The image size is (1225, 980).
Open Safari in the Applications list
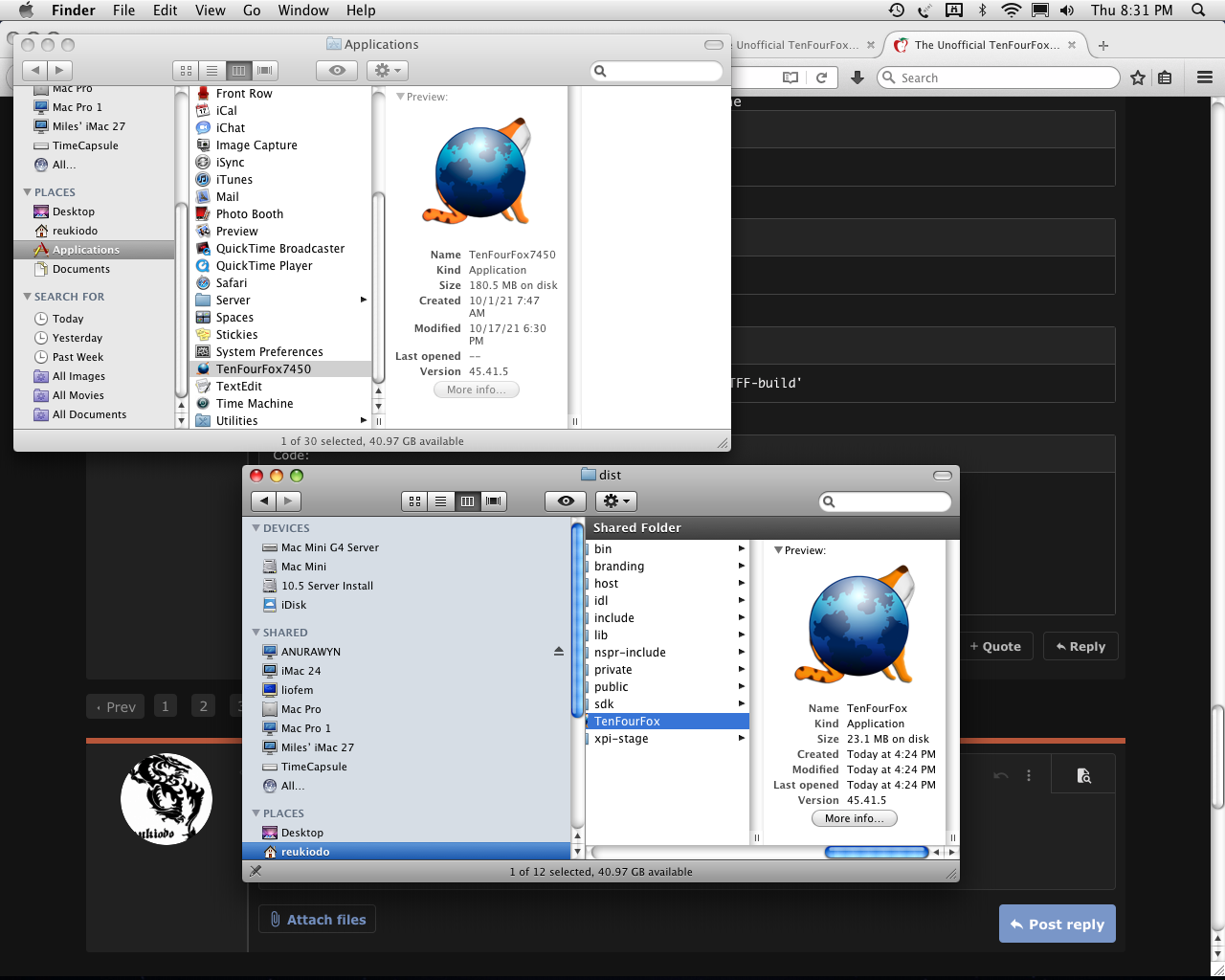click(x=231, y=283)
